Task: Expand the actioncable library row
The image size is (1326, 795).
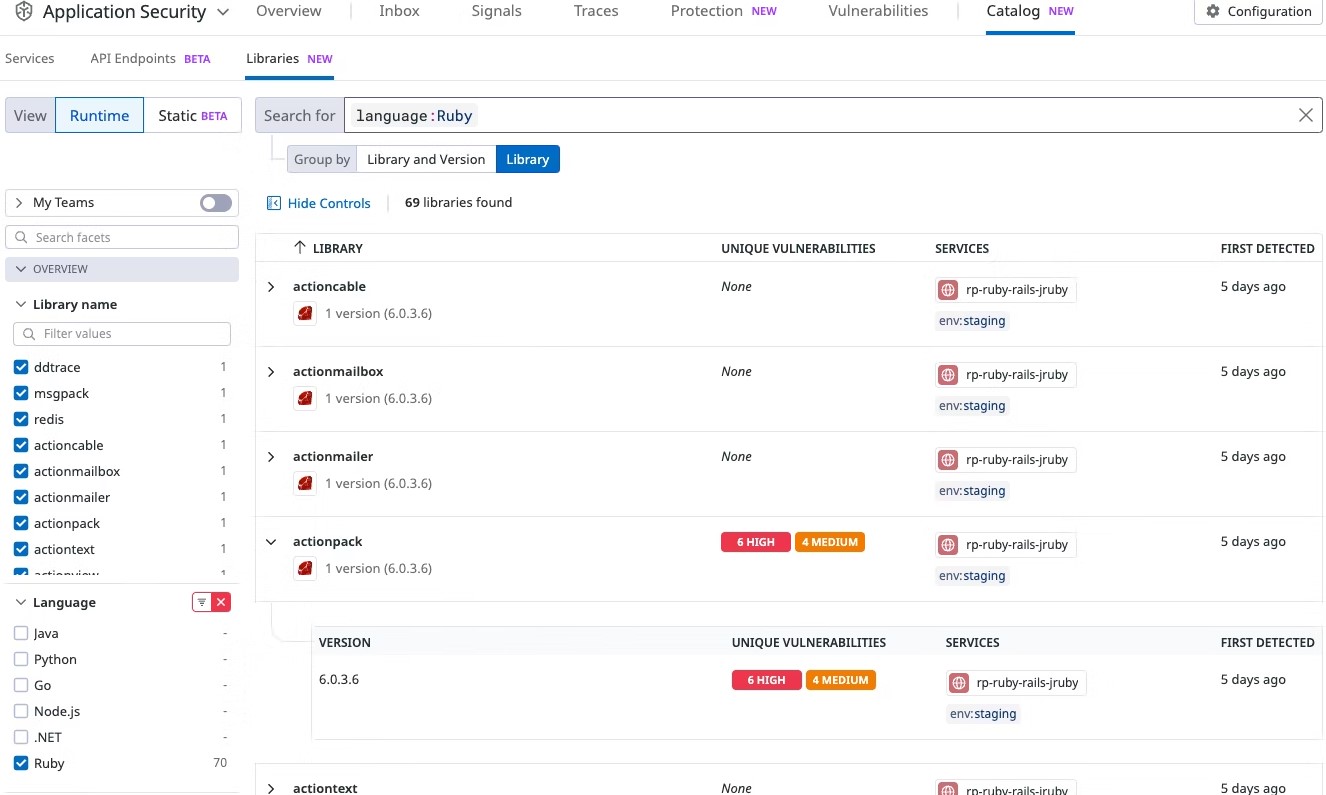Action: tap(271, 287)
